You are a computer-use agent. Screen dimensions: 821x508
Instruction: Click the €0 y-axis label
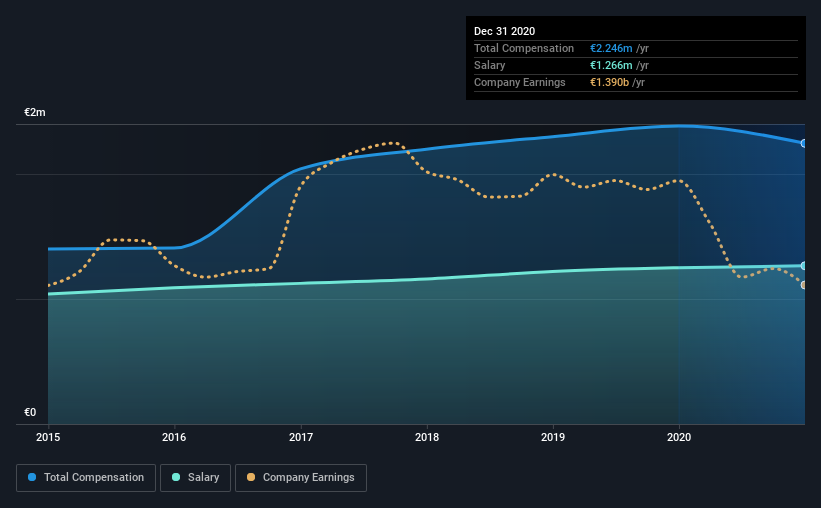[30, 413]
